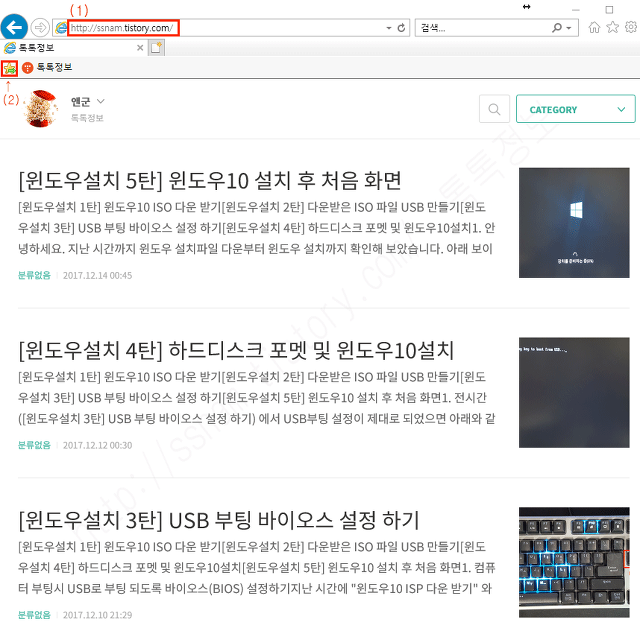Viewport: 640px width, 631px height.
Task: Click the forward navigation arrow
Action: pos(40,28)
